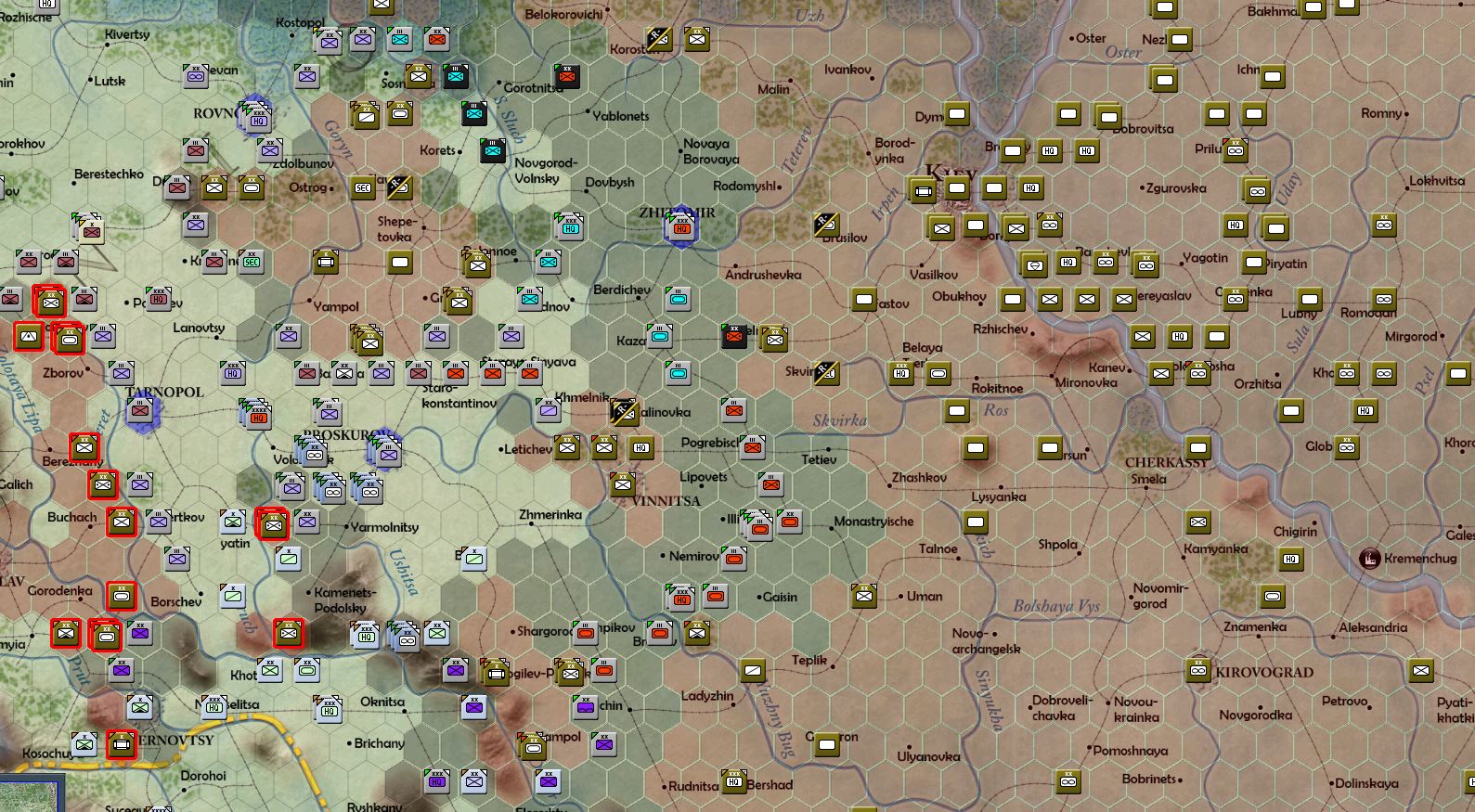The image size is (1475, 812).
Task: Click the CHERKASSY city label
Action: [1168, 462]
